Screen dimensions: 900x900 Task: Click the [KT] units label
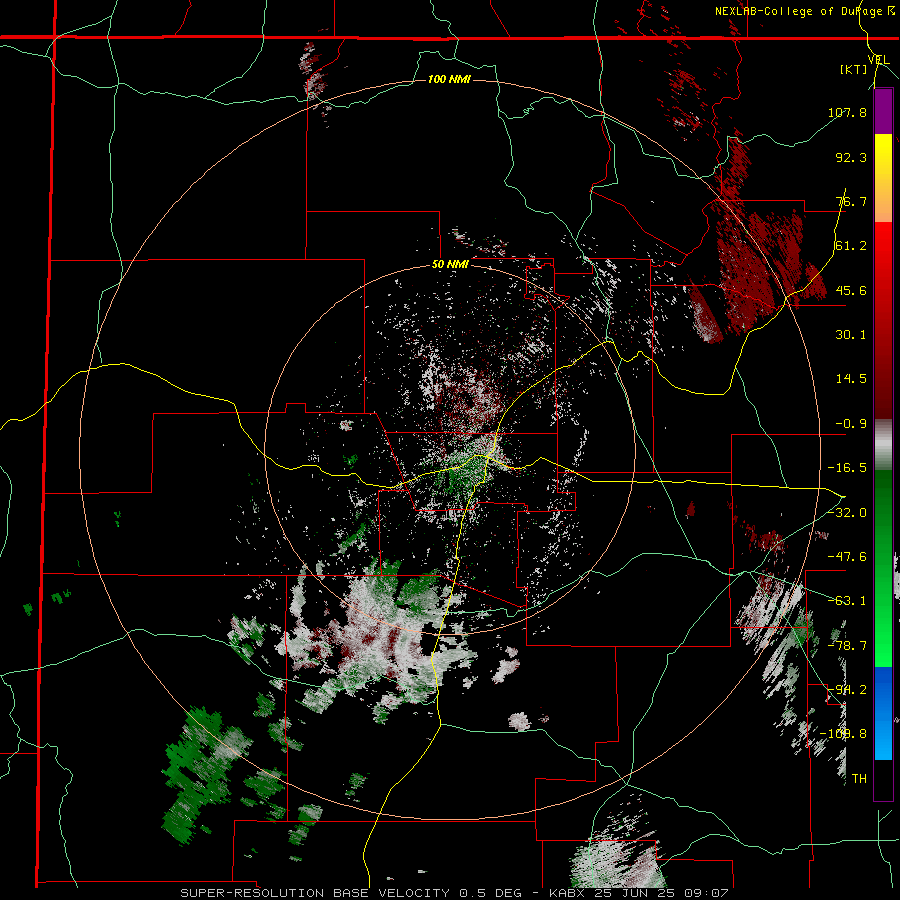[853, 69]
